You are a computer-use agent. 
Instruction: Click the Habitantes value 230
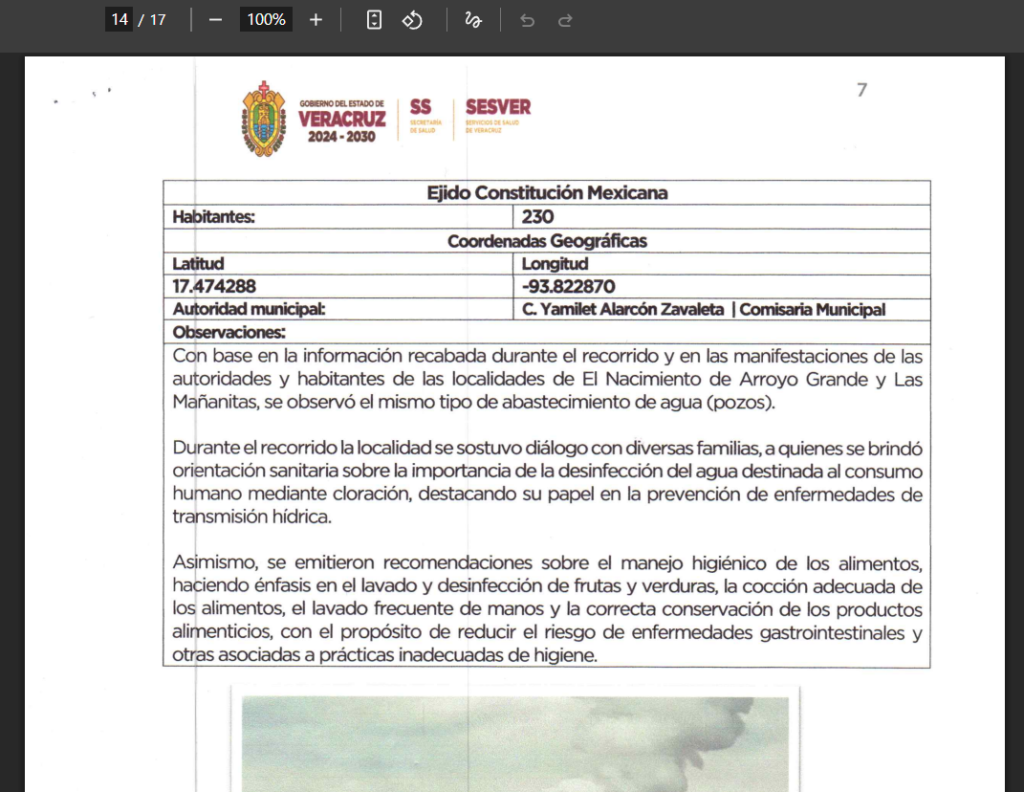click(x=537, y=217)
